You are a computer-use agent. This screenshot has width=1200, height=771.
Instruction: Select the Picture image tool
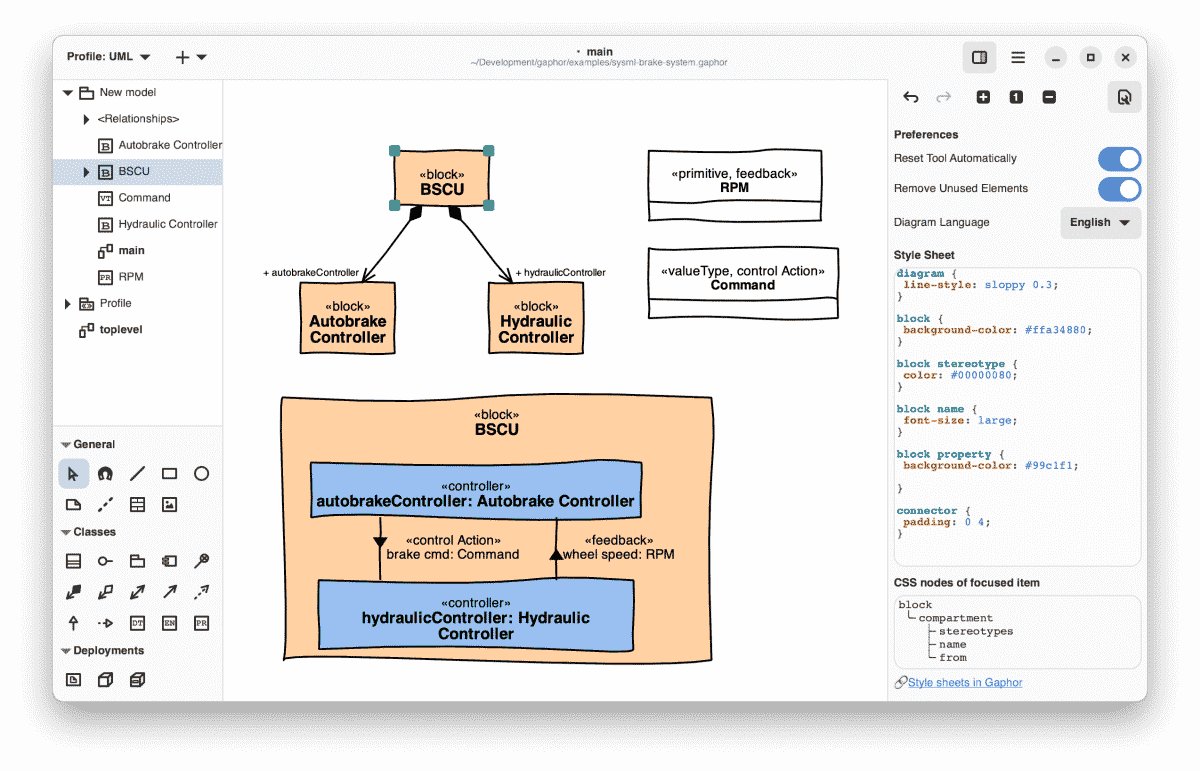(169, 504)
